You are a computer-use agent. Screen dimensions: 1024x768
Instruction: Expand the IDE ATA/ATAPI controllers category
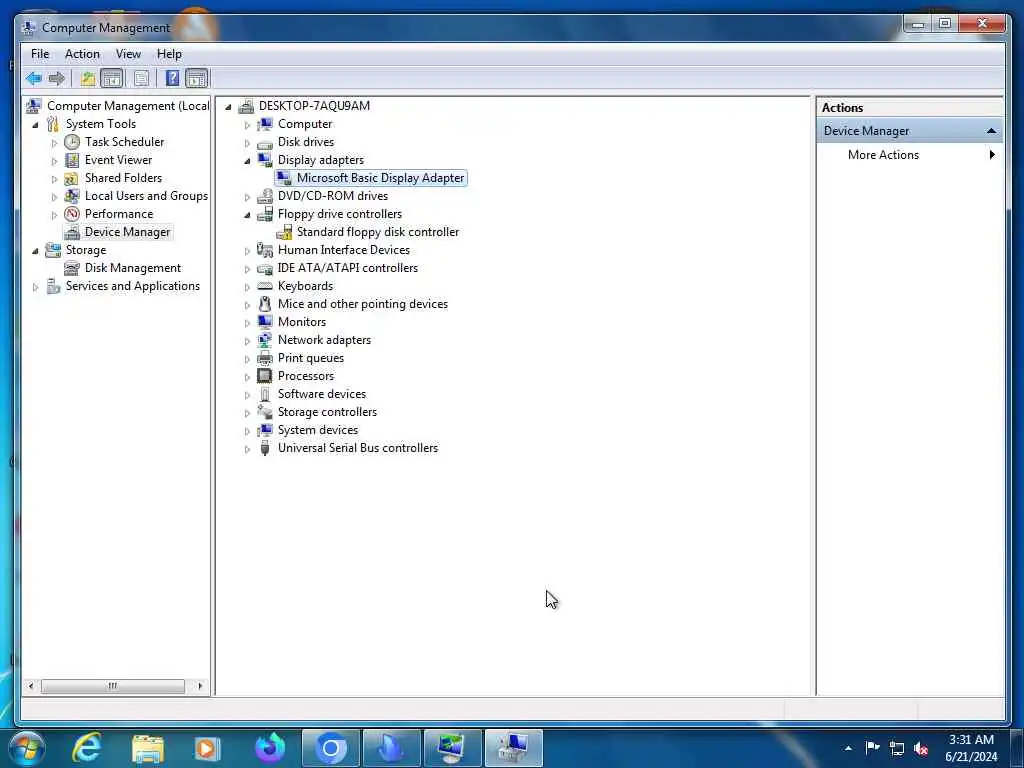coord(248,268)
